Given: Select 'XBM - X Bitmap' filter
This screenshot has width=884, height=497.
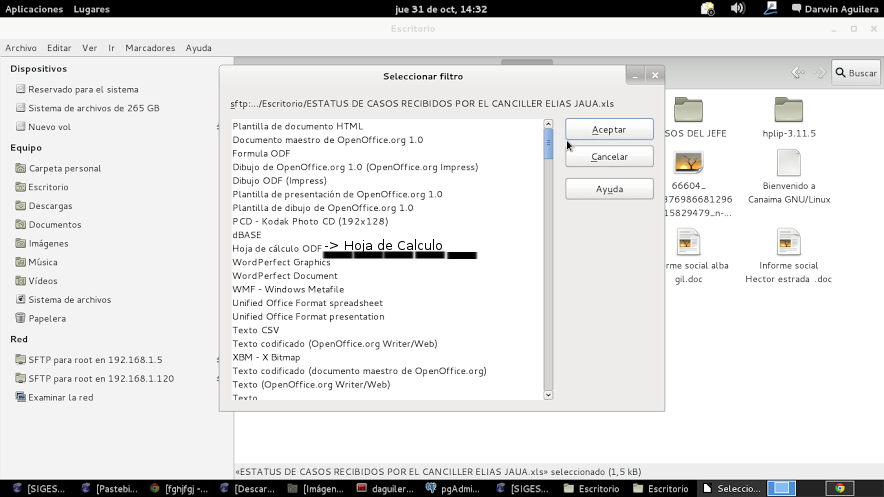Looking at the screenshot, I should pos(266,357).
